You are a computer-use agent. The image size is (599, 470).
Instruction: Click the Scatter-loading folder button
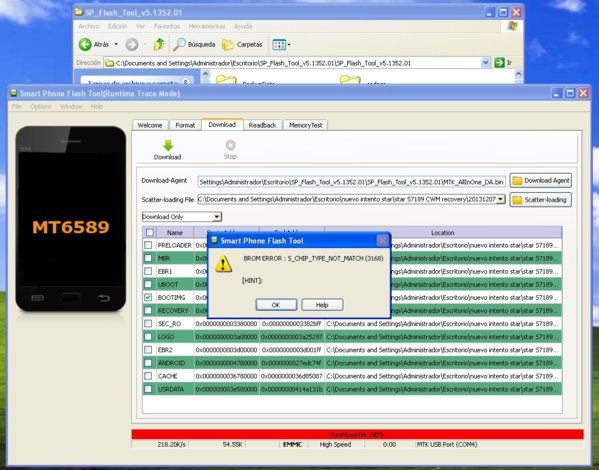click(541, 199)
